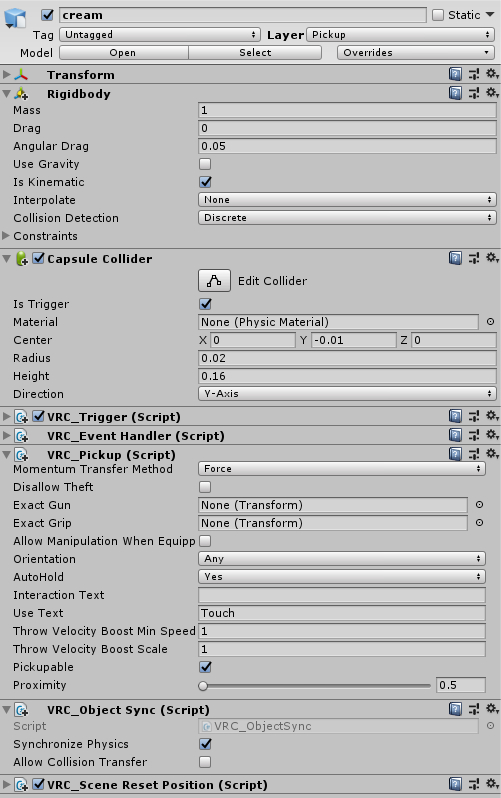Click the Model Open button
This screenshot has height=798, width=501.
(x=124, y=52)
